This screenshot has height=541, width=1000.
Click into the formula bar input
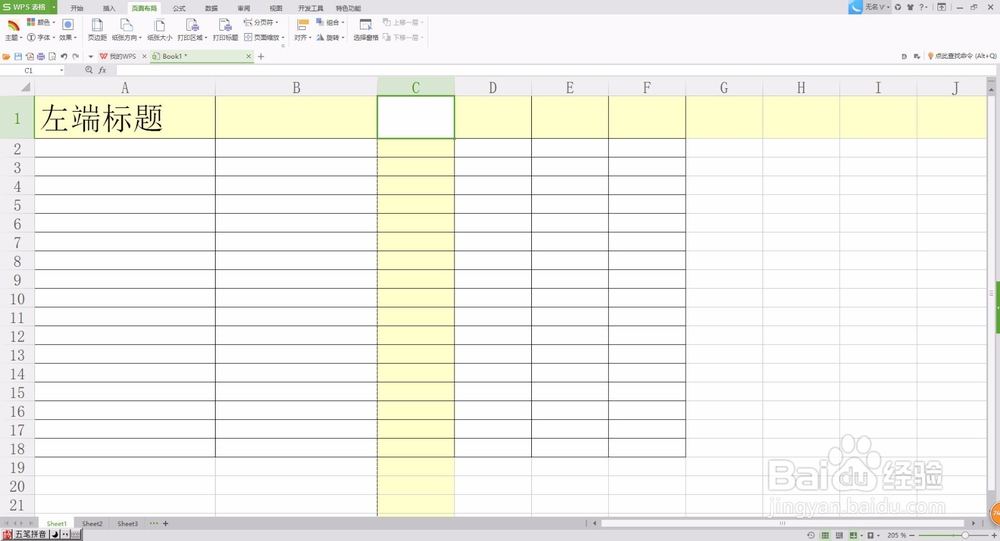(x=555, y=70)
